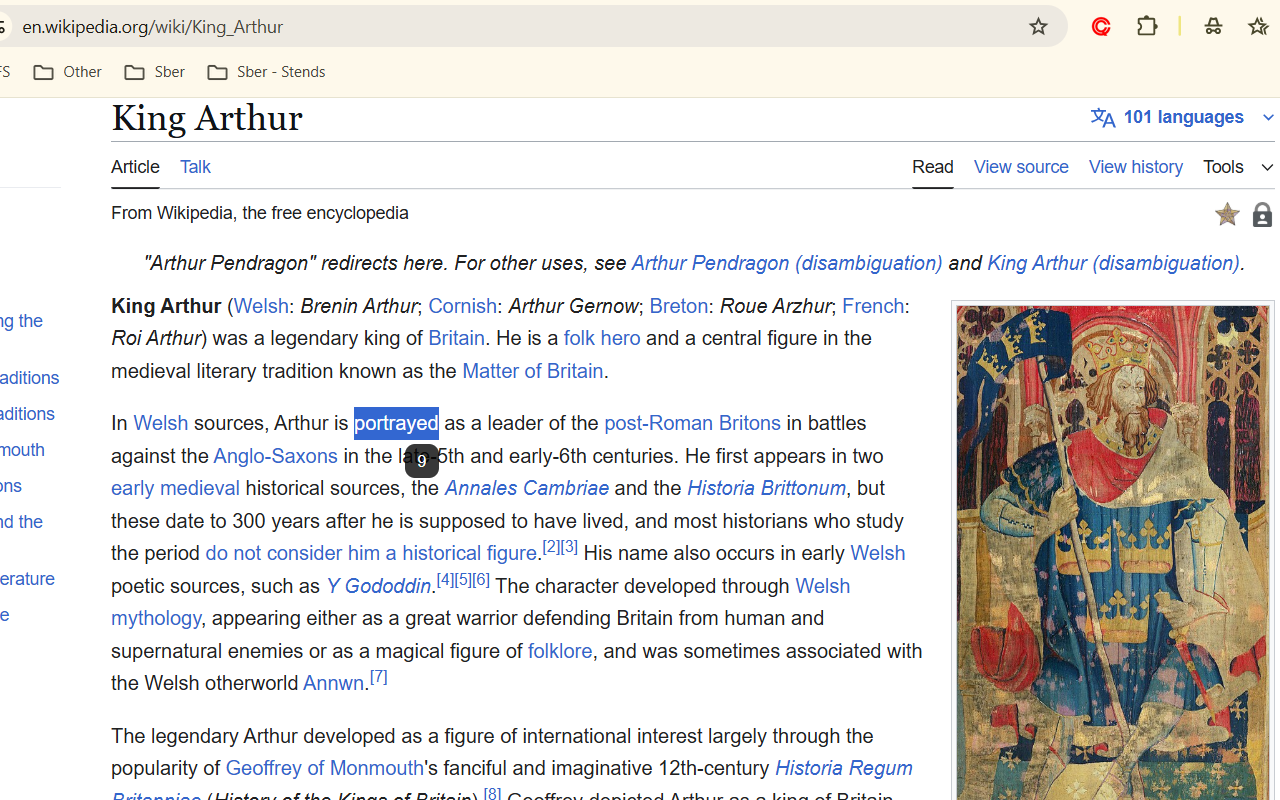The image size is (1280, 800).
Task: Expand the Tools dropdown menu
Action: 1238,167
